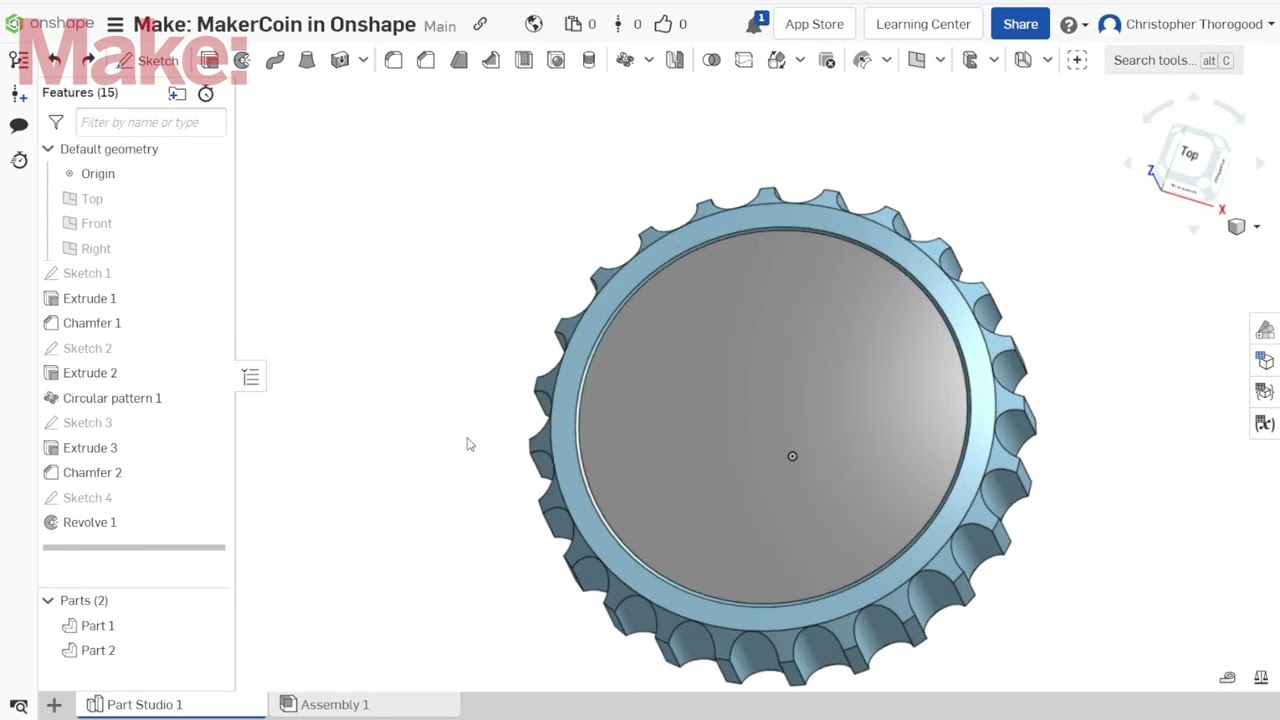The image size is (1280, 720).
Task: Collapse the Parts (2) group
Action: point(48,600)
